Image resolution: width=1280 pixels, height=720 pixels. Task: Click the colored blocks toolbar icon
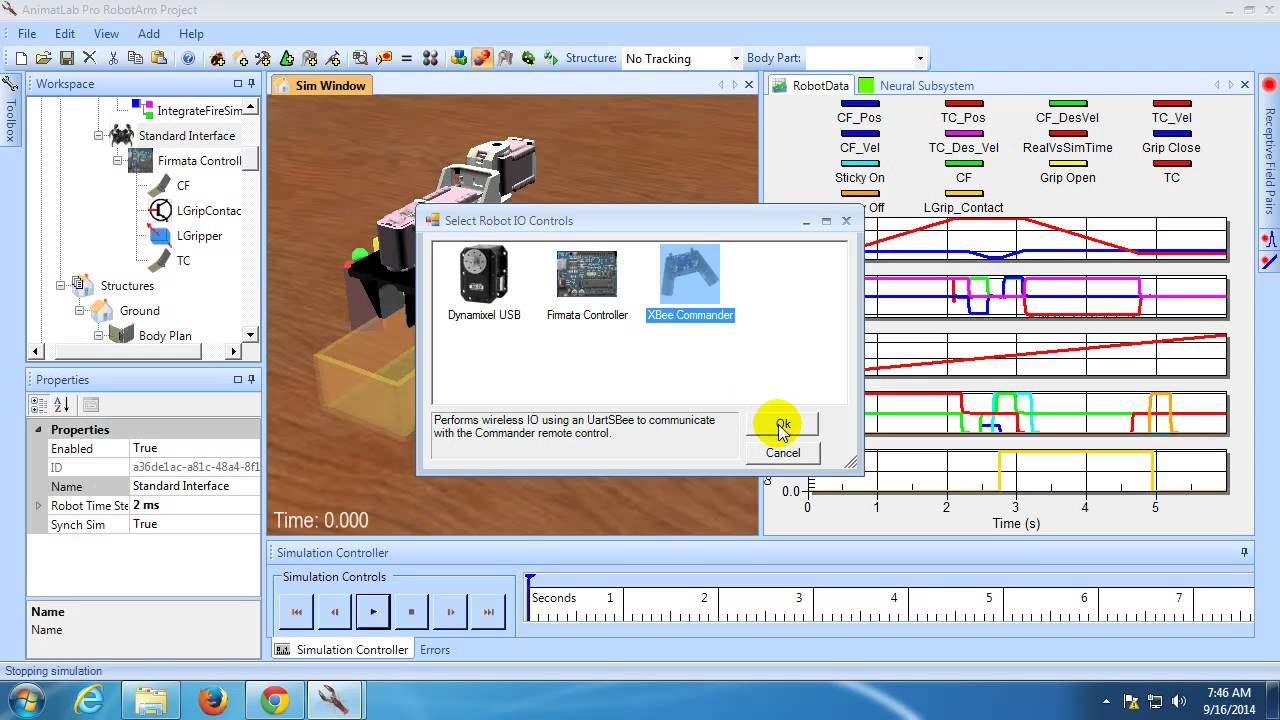click(459, 58)
